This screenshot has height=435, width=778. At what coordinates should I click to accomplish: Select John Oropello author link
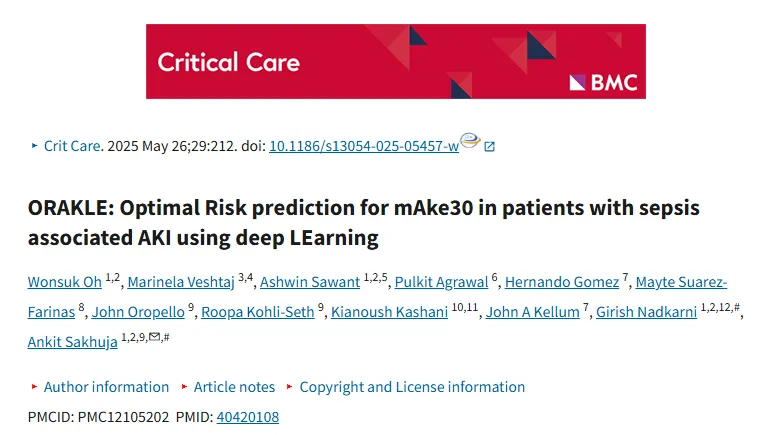click(x=138, y=312)
